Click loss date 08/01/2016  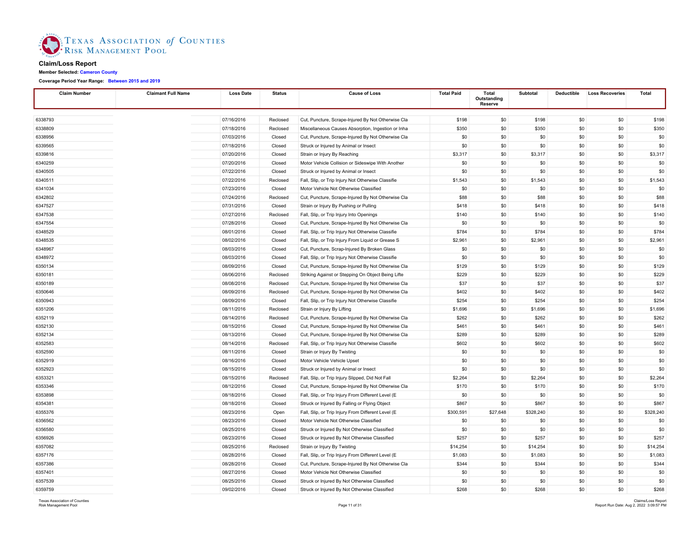[234, 232]
